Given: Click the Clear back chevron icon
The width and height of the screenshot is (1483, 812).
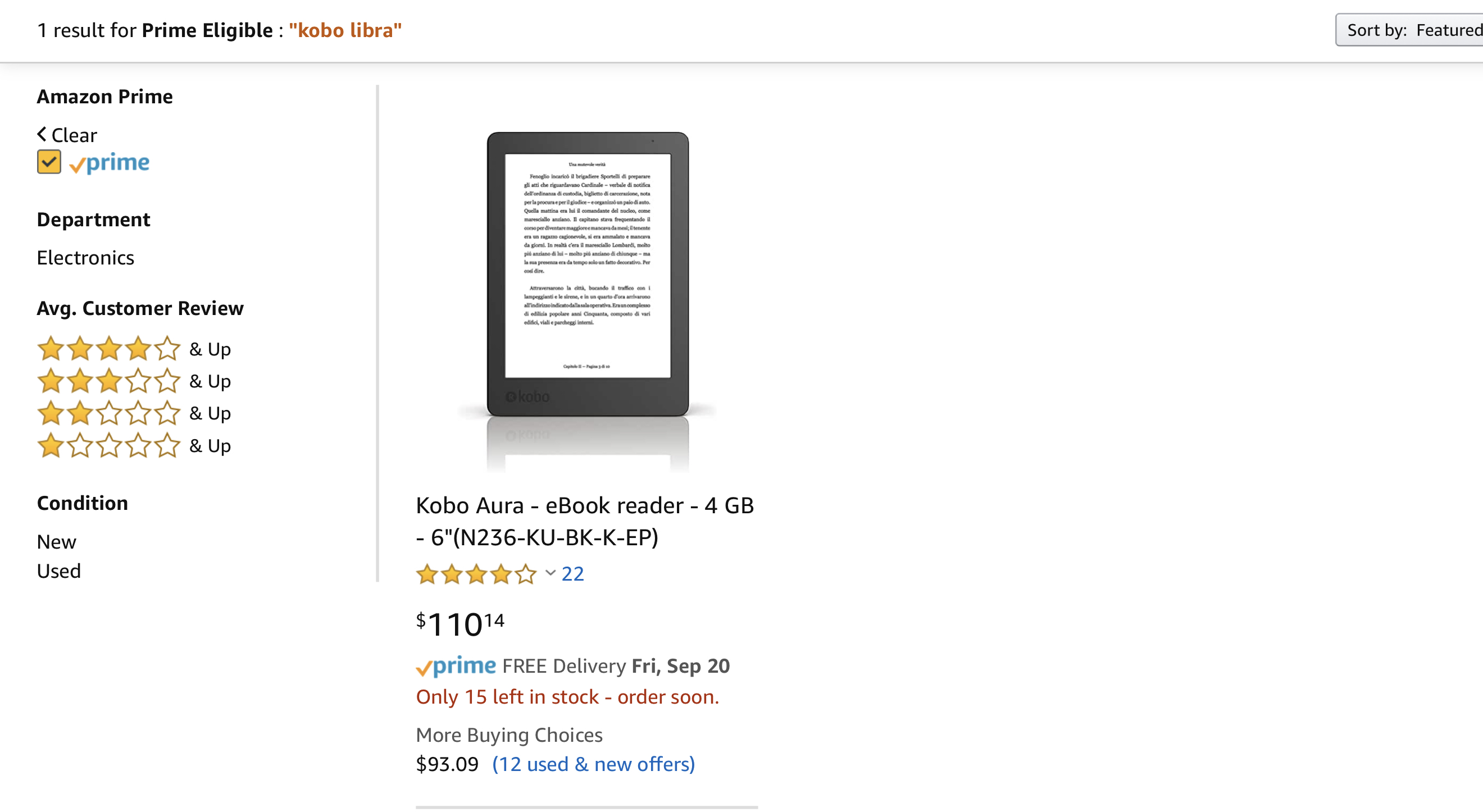Looking at the screenshot, I should coord(42,135).
